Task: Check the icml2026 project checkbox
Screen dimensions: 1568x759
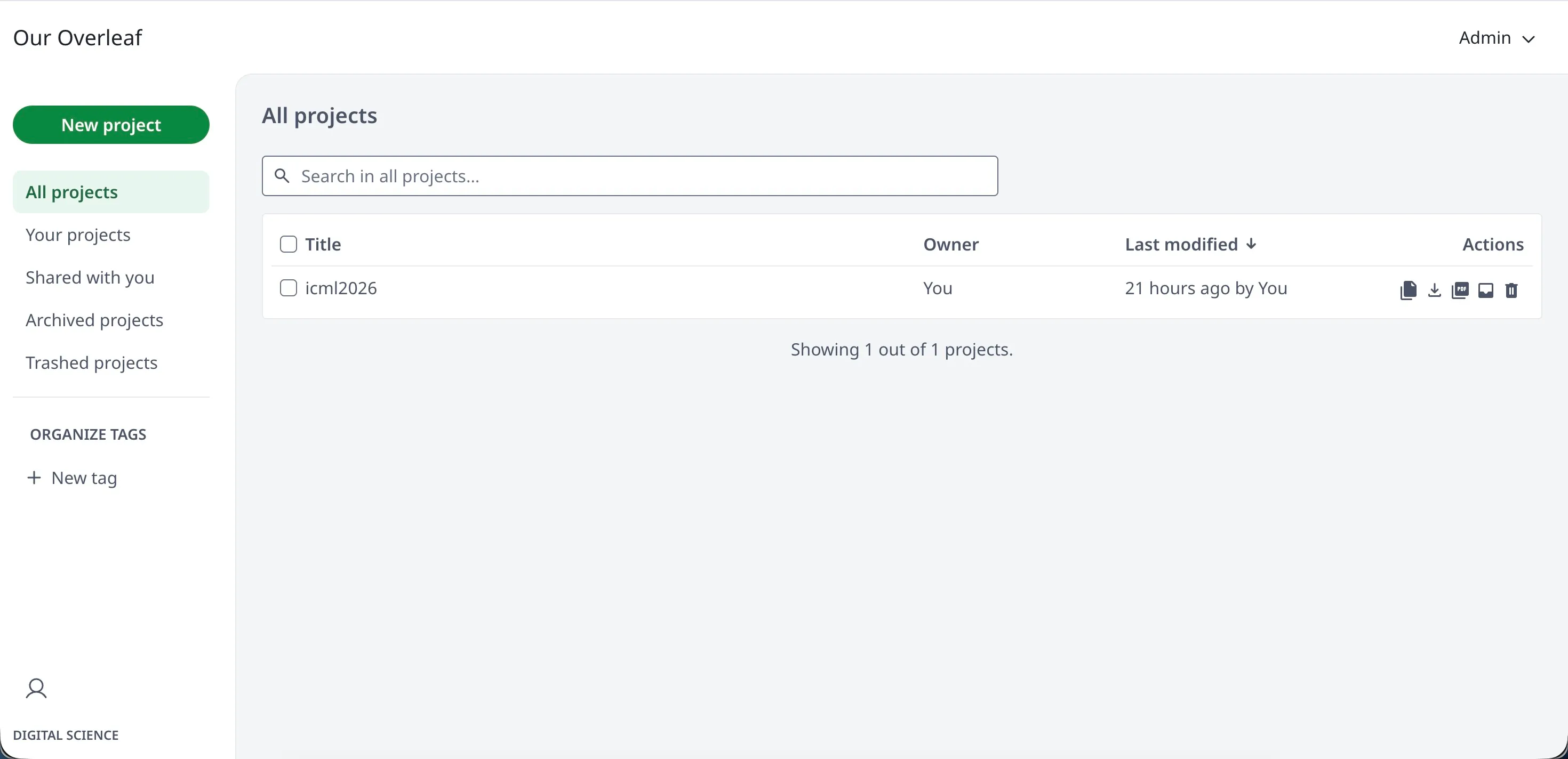Action: 288,288
